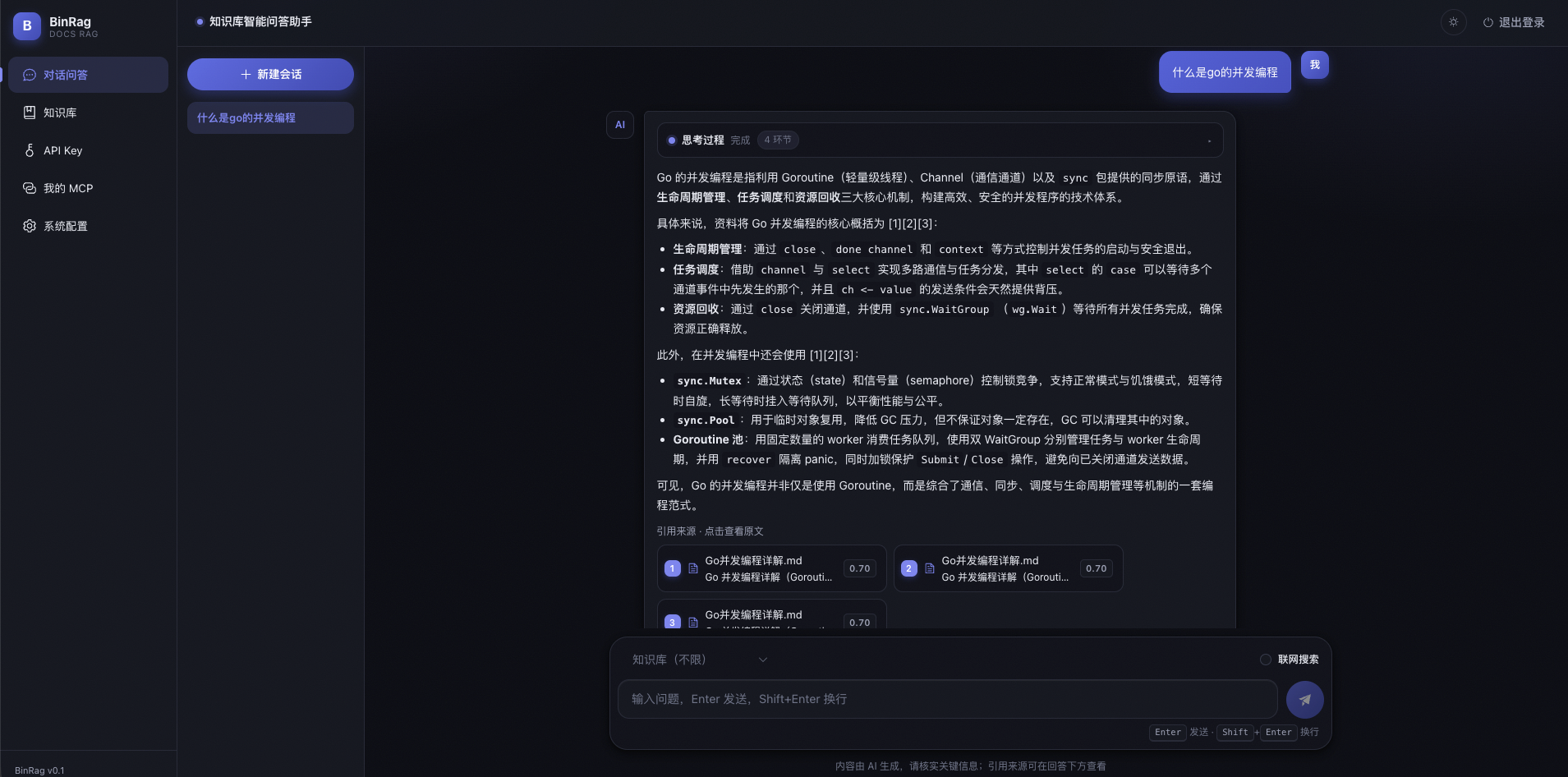Open 知识库 in the sidebar

[89, 113]
